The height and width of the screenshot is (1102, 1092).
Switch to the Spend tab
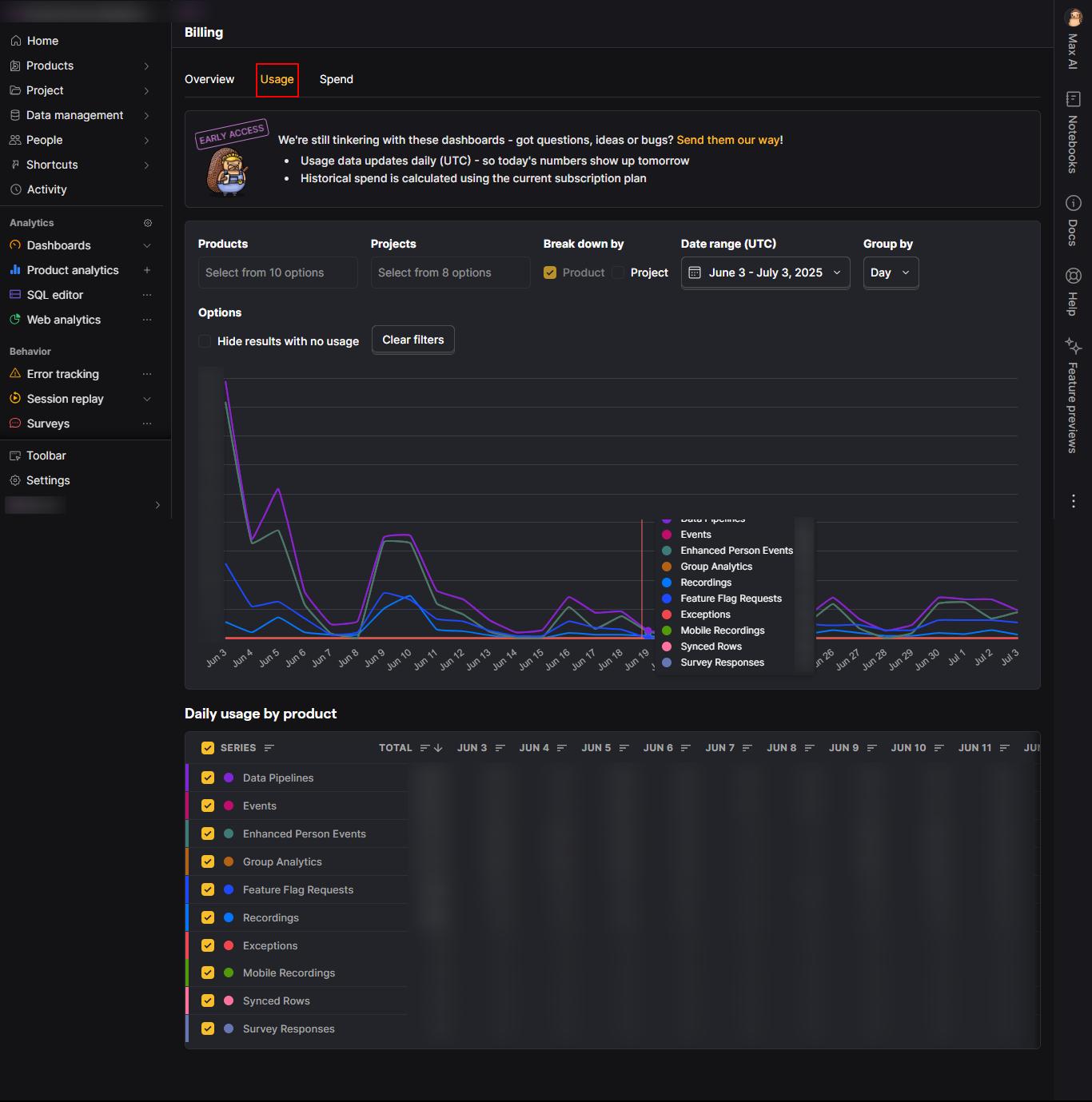tap(337, 79)
